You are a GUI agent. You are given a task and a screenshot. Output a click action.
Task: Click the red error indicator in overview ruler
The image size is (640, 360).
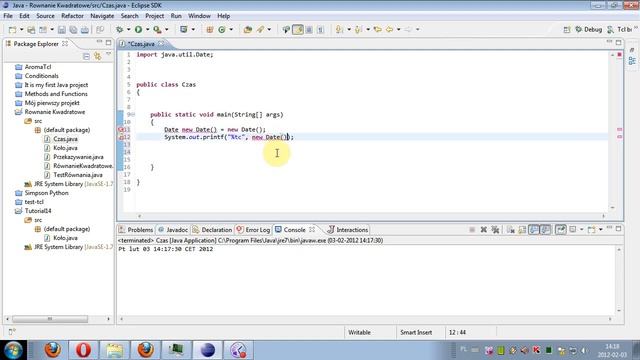[620, 54]
